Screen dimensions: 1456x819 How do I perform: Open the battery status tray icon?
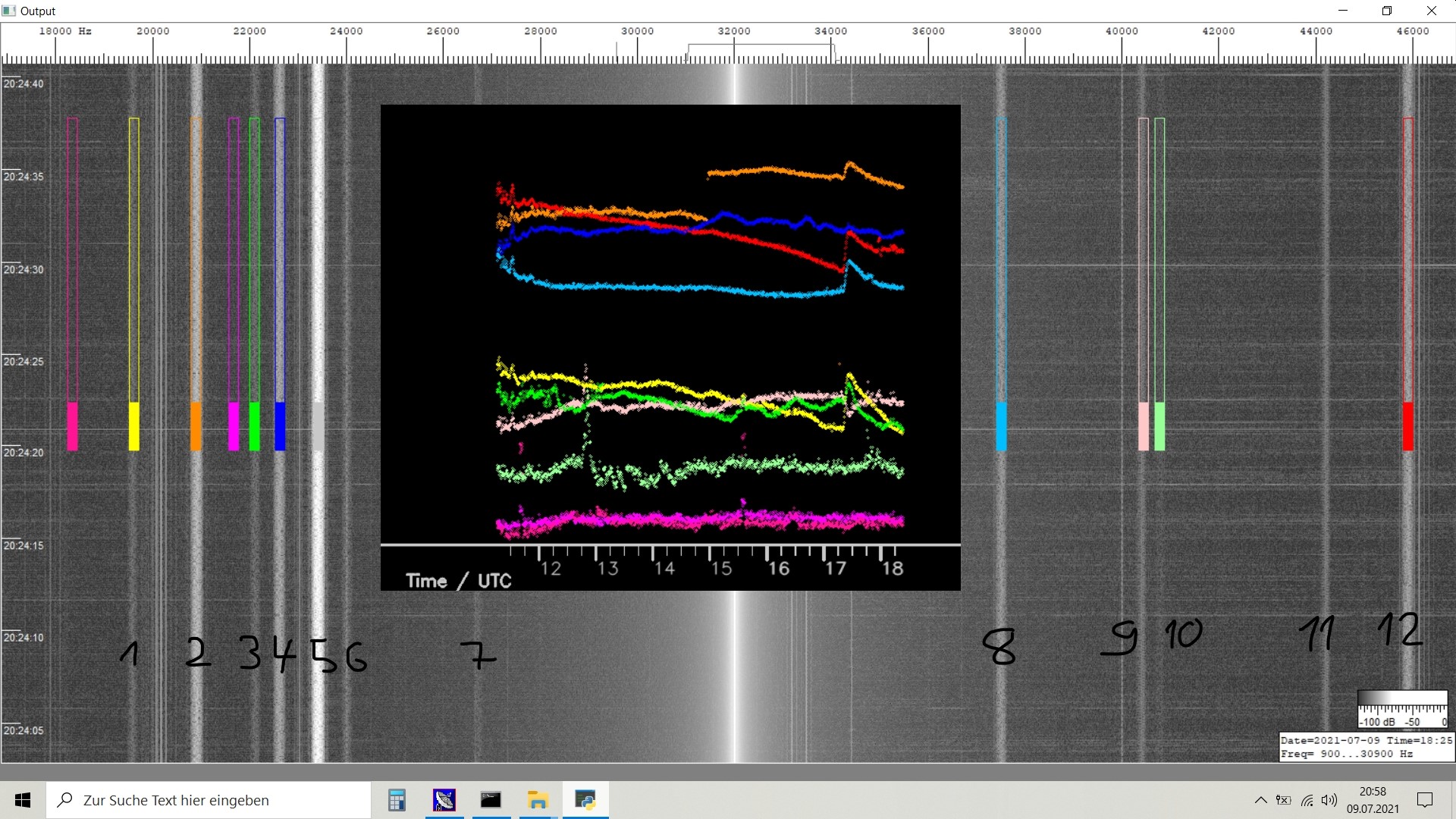pyautogui.click(x=1283, y=800)
